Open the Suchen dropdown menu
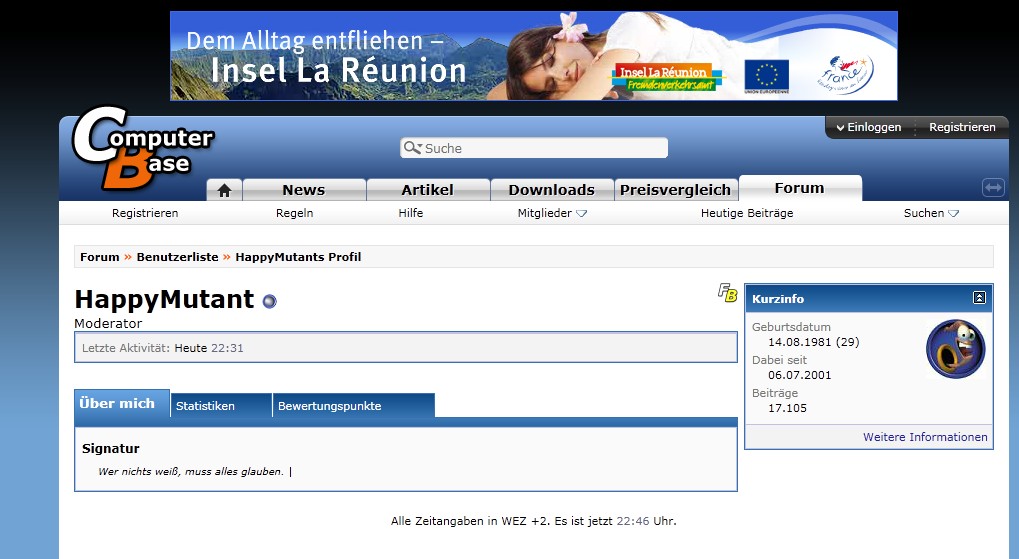Viewport: 1019px width, 559px height. (931, 213)
